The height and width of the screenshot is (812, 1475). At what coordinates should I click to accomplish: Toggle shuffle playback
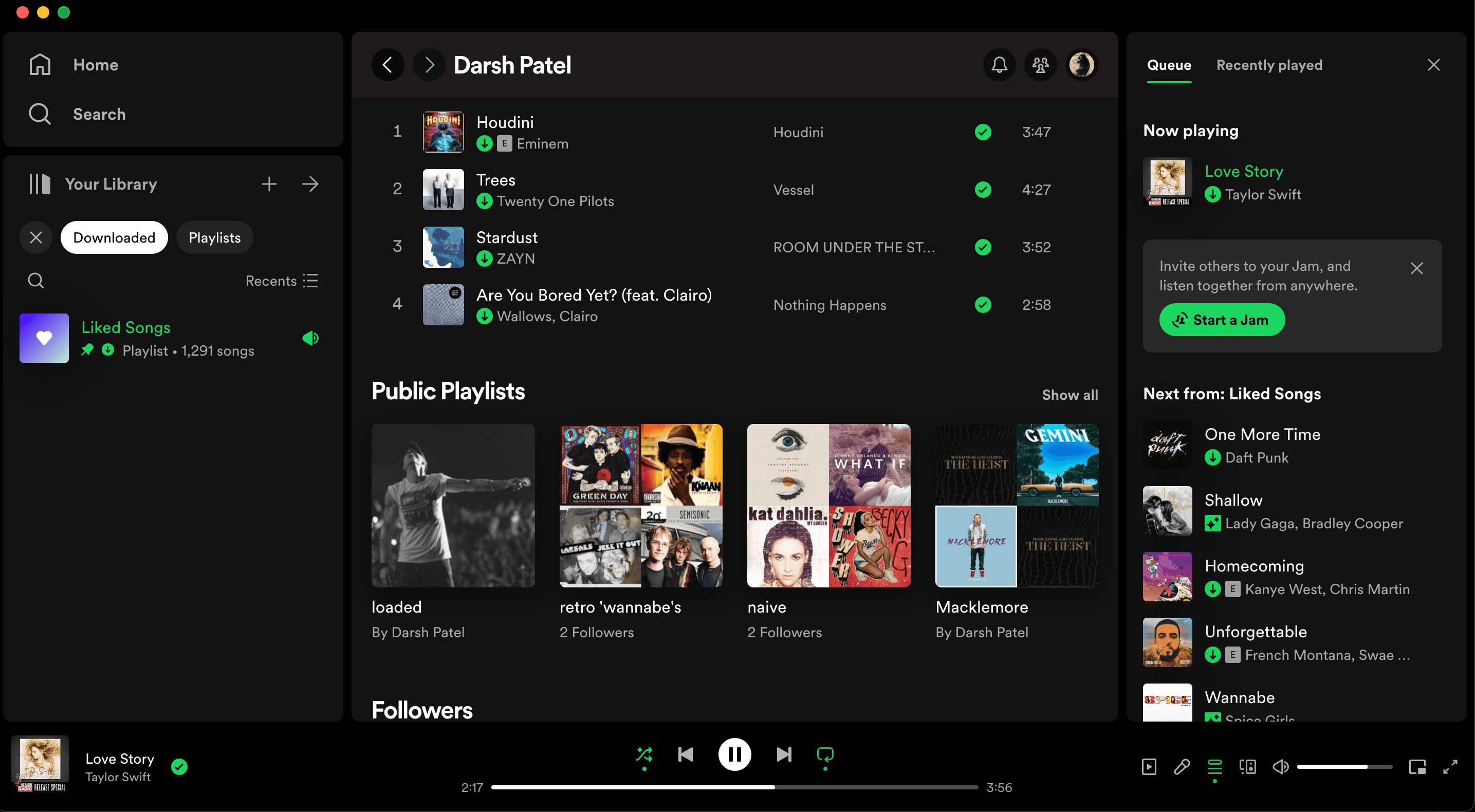644,755
